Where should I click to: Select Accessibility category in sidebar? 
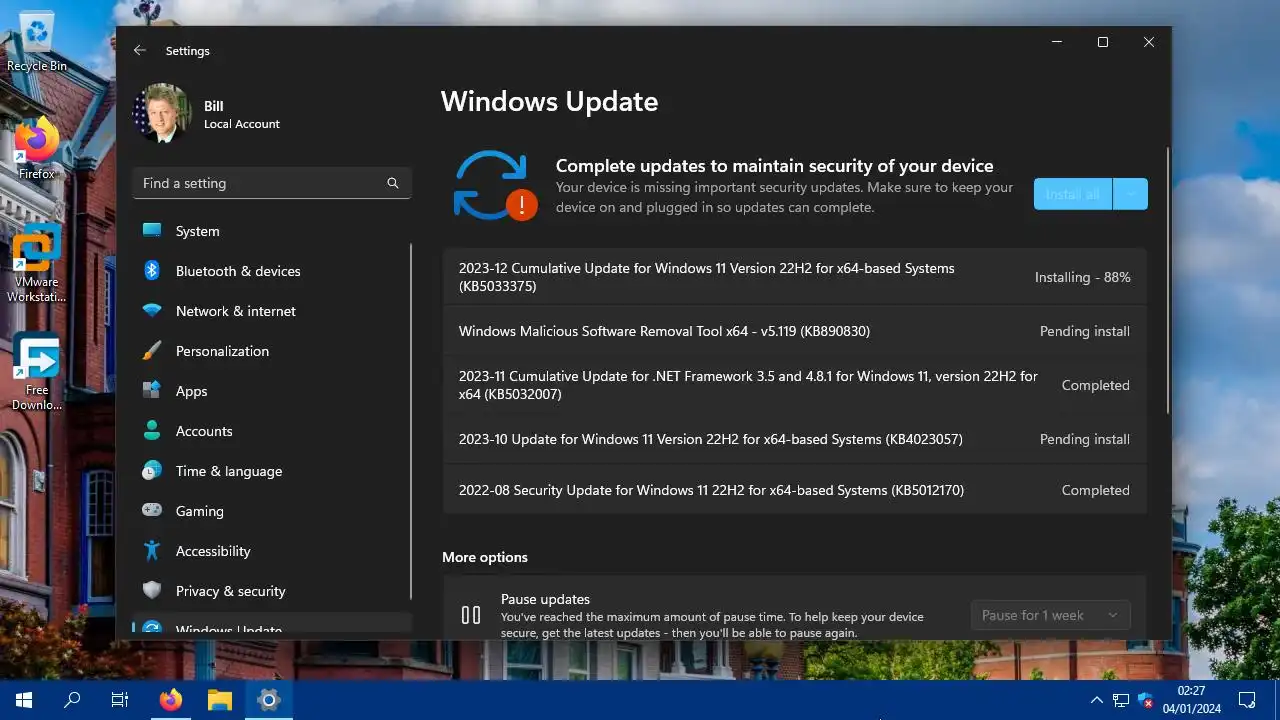click(x=271, y=551)
